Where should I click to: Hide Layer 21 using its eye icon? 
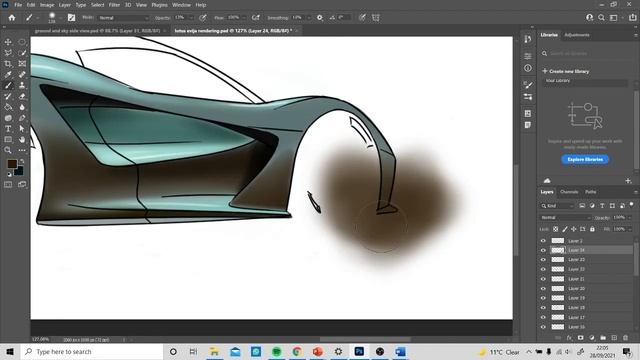pos(543,279)
